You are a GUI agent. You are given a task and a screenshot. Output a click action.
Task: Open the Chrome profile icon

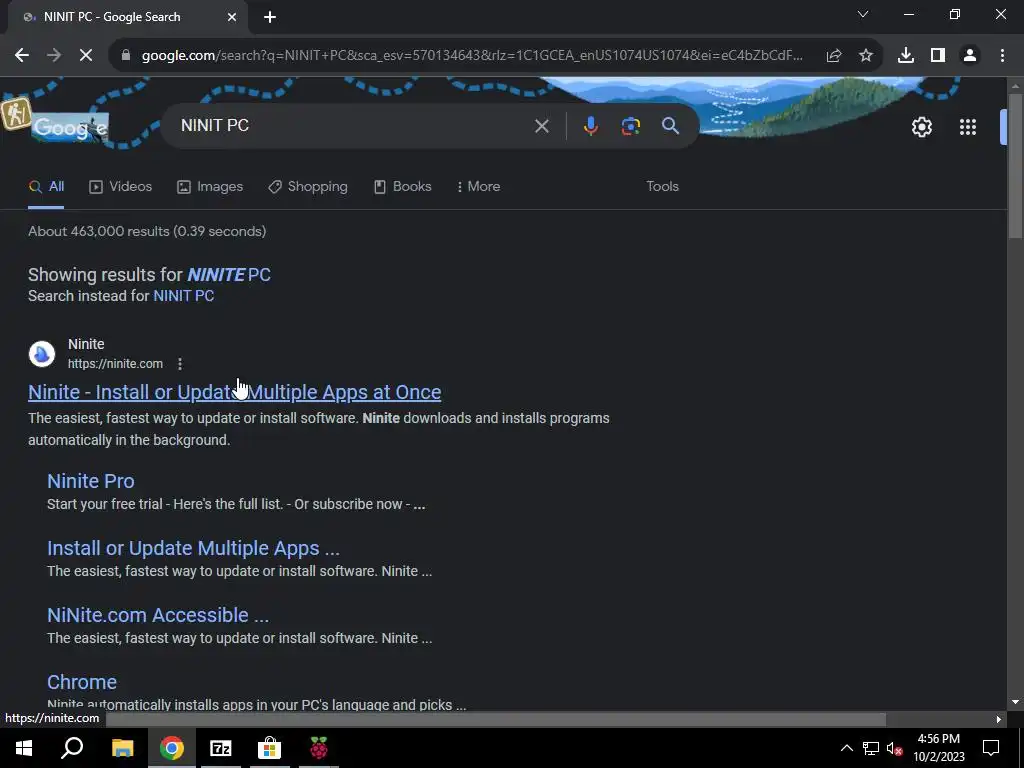point(970,56)
